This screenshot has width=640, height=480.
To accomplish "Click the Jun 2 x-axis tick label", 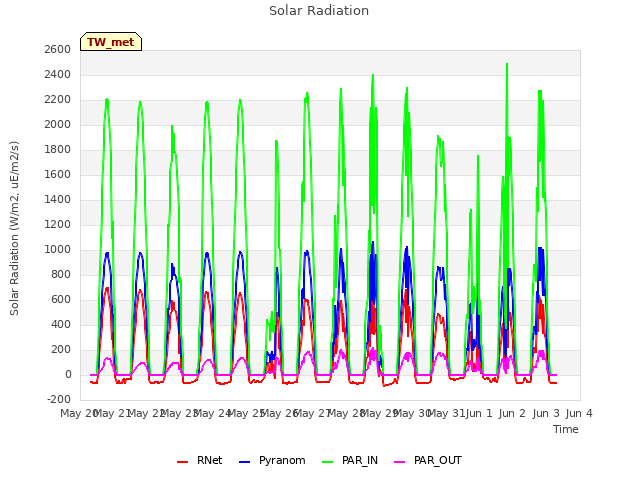I will pyautogui.click(x=512, y=413).
